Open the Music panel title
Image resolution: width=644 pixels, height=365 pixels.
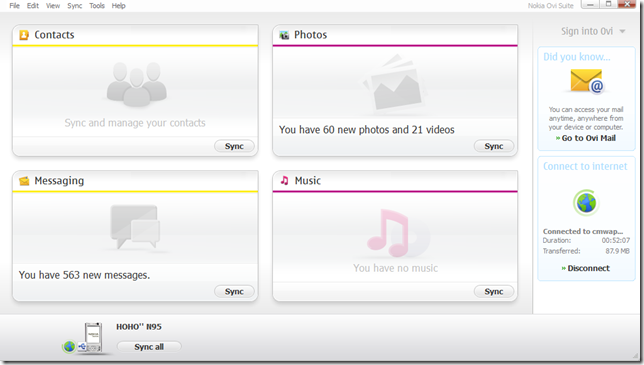(308, 181)
